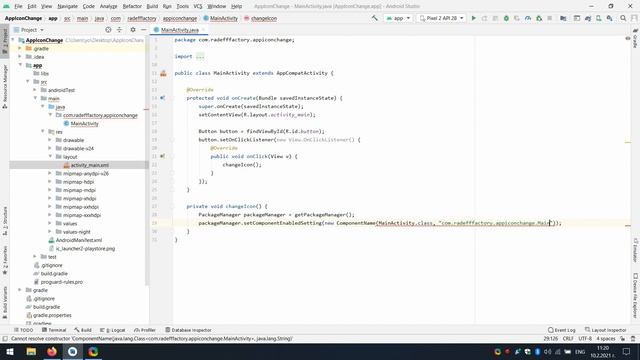The width and height of the screenshot is (640, 360).
Task: Toggle the Gradle side tab on right
Action: [x=635, y=39]
